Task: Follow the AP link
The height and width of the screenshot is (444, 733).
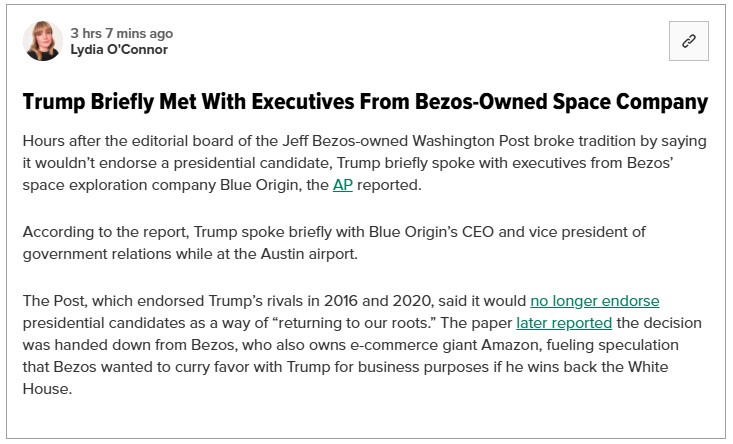Action: pyautogui.click(x=343, y=185)
